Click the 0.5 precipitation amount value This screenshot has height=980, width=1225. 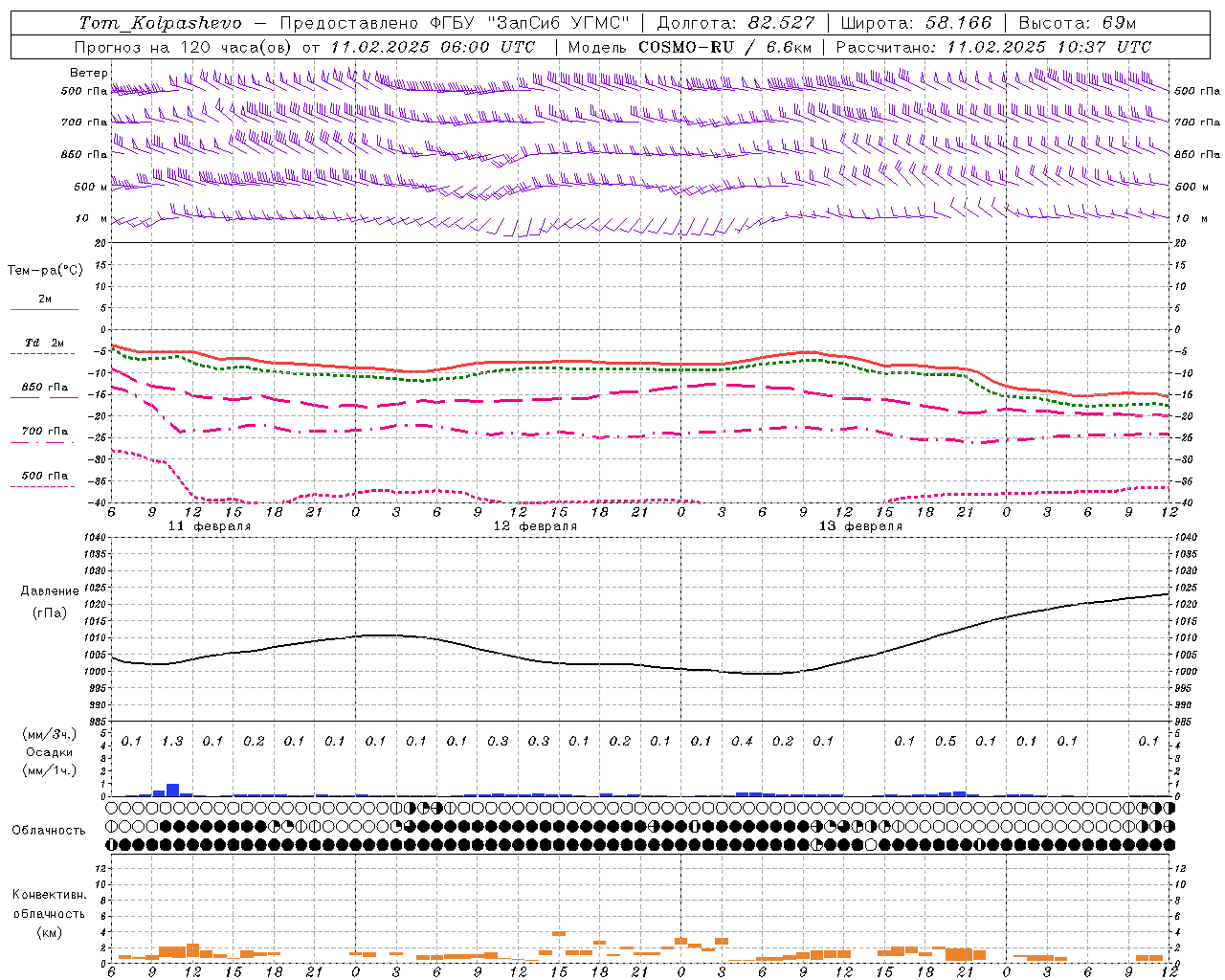pos(946,741)
